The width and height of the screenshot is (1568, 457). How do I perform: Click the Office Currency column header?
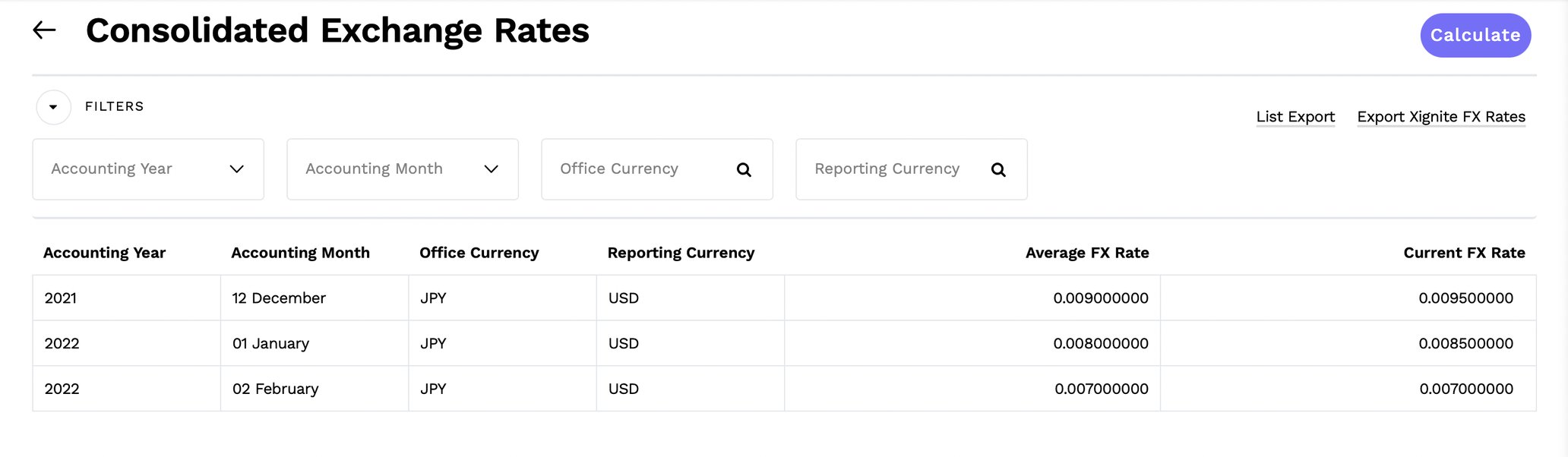(479, 253)
